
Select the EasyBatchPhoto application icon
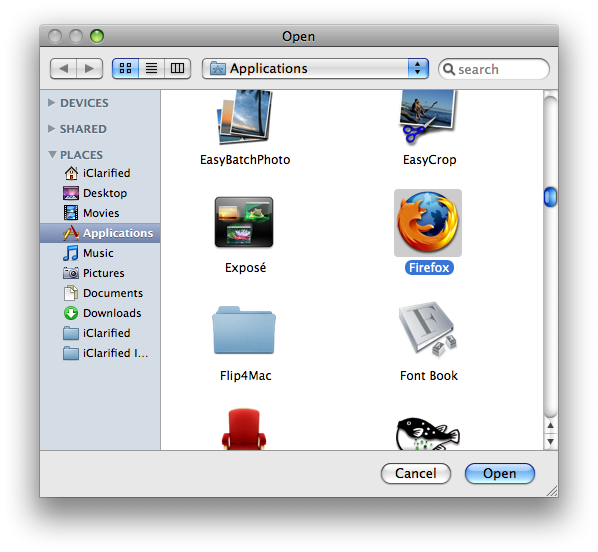click(x=244, y=117)
